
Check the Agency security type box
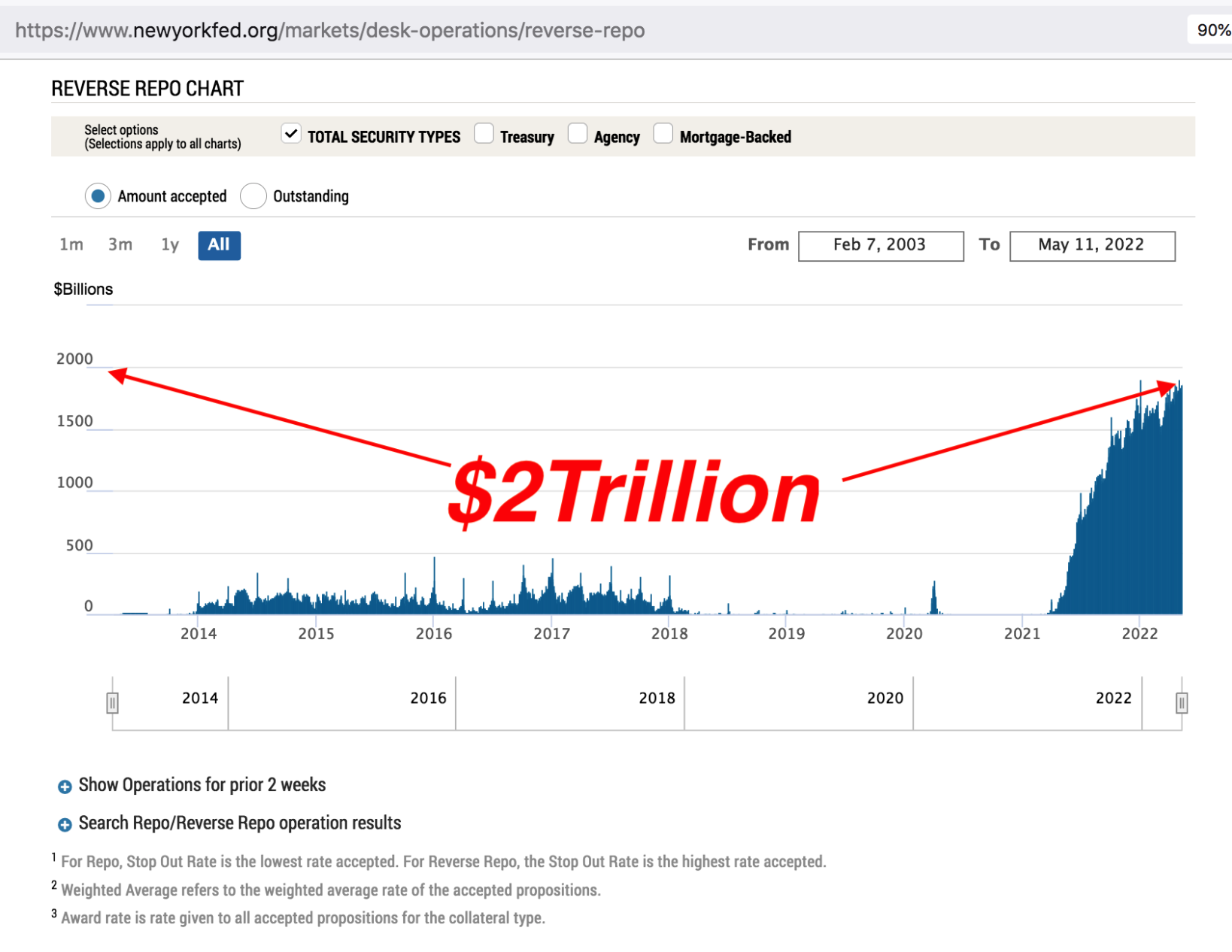click(x=578, y=135)
